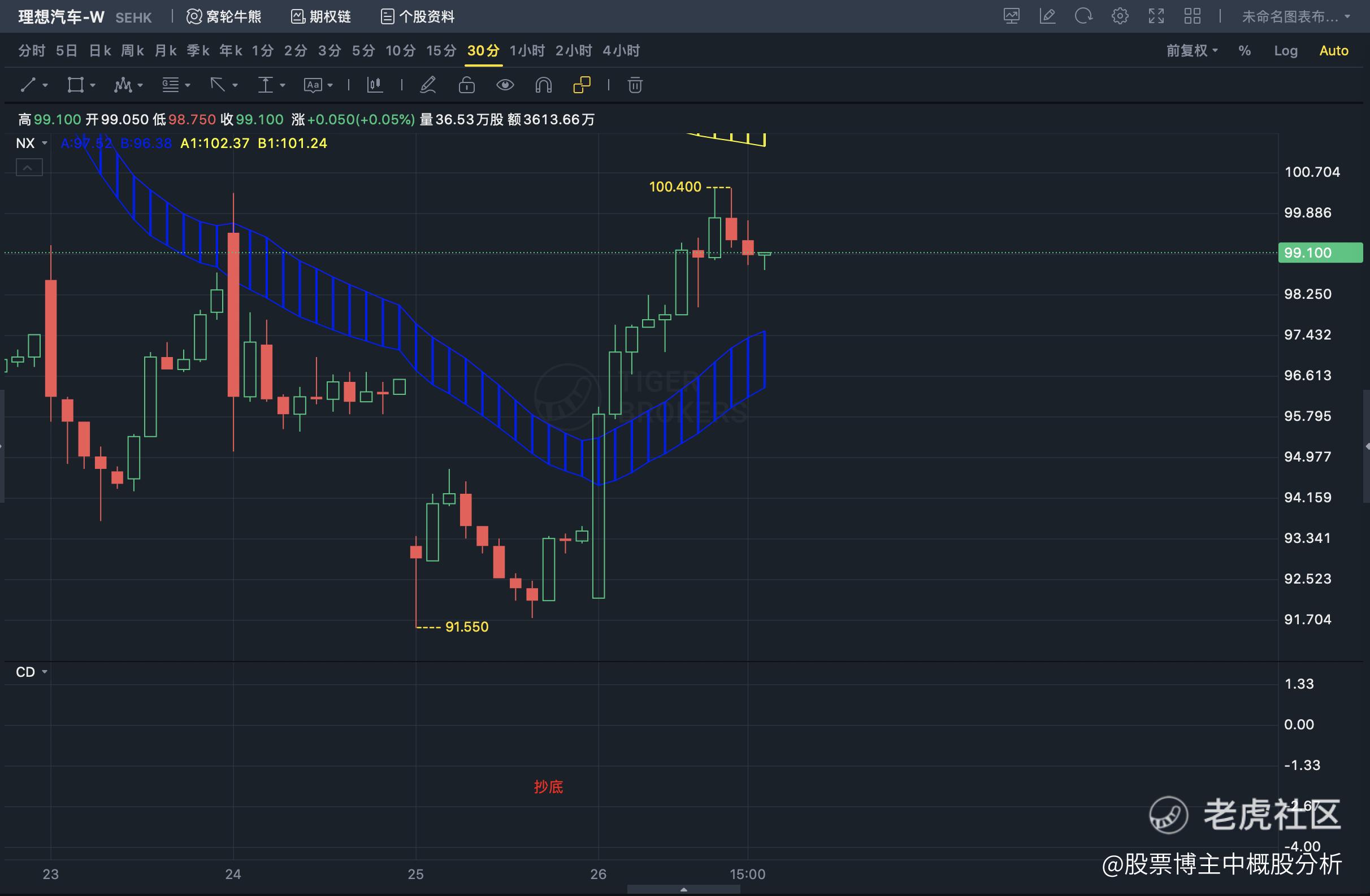Switch to 年k yearly candles tab

pyautogui.click(x=231, y=51)
